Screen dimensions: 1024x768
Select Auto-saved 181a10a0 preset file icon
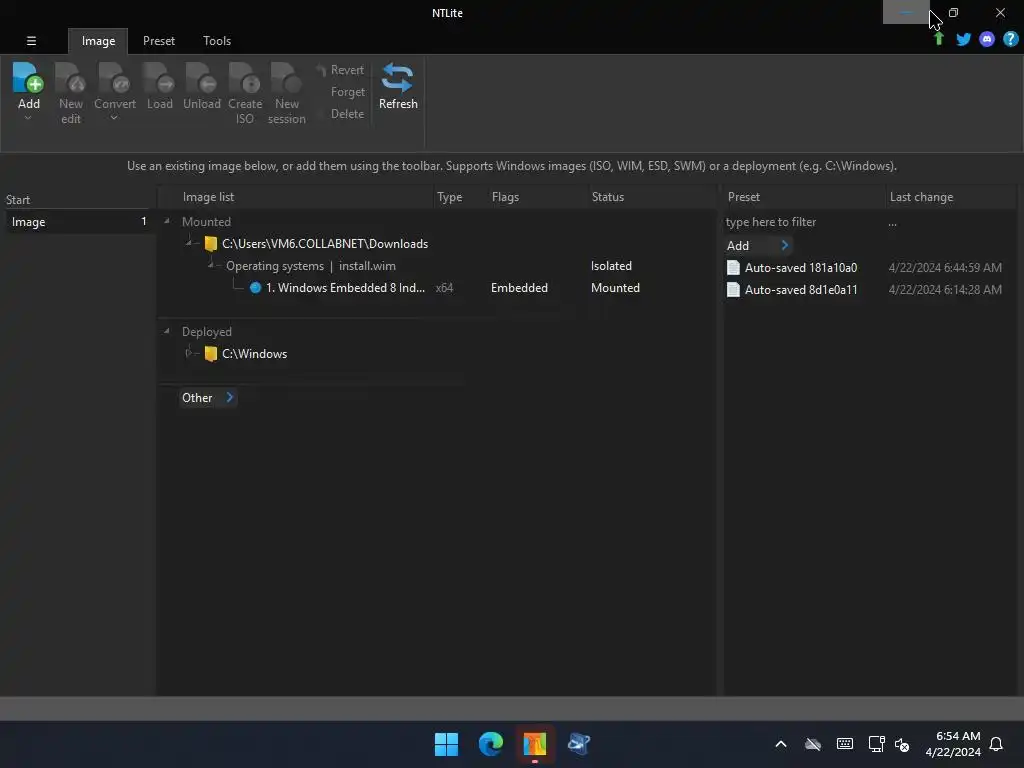[733, 268]
